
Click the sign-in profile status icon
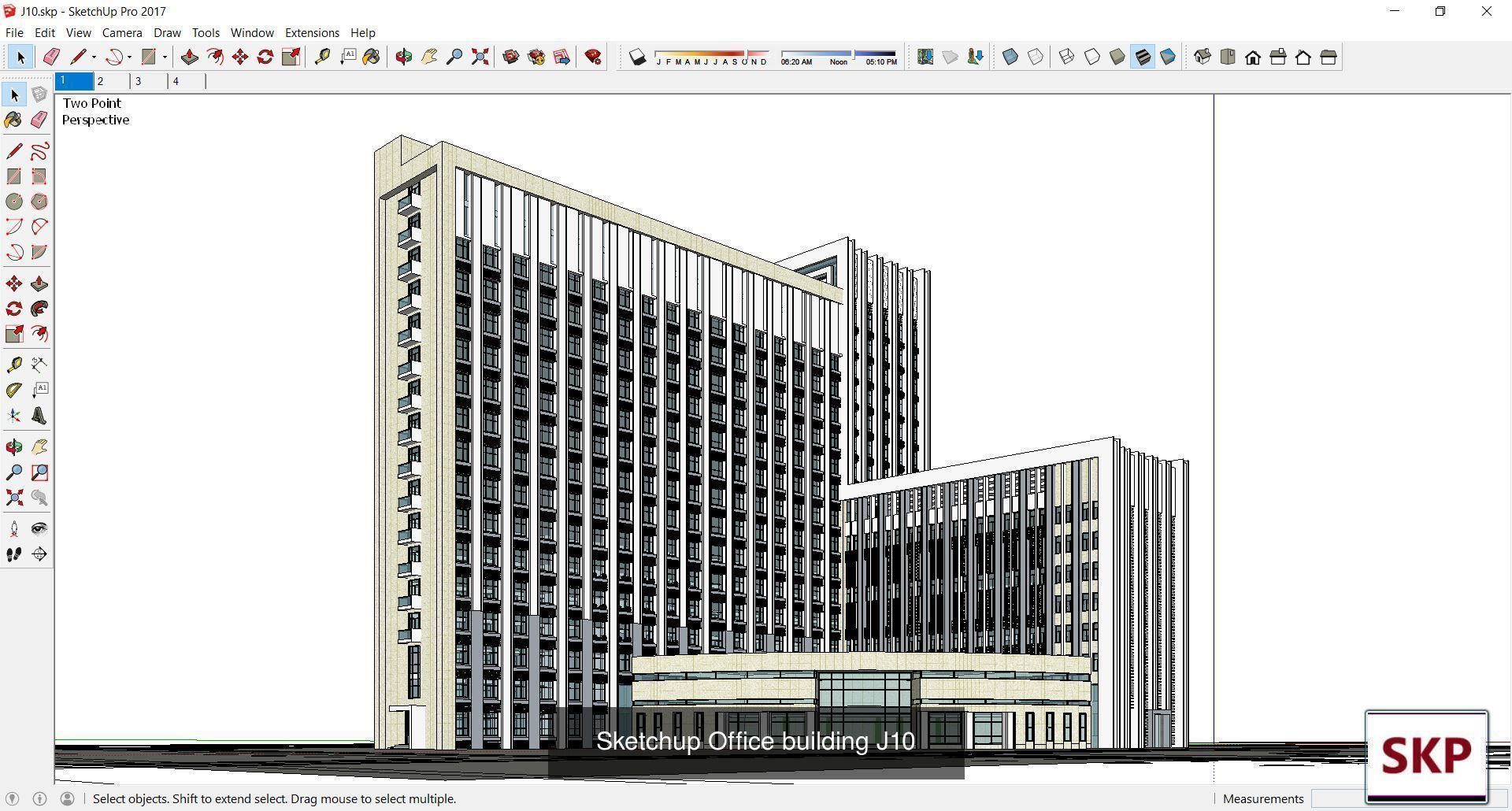67,798
